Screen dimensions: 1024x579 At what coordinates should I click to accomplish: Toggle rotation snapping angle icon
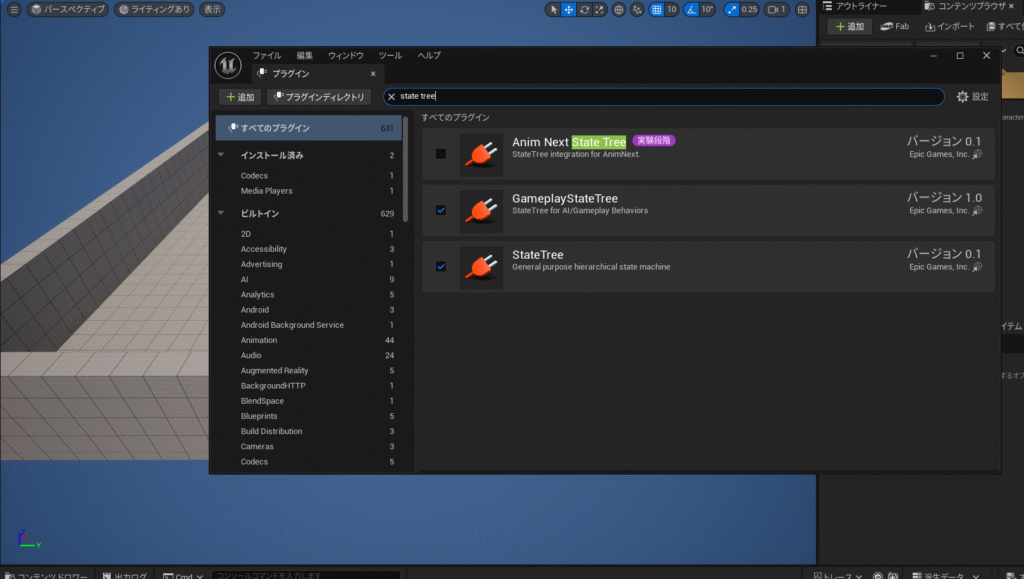(x=692, y=10)
